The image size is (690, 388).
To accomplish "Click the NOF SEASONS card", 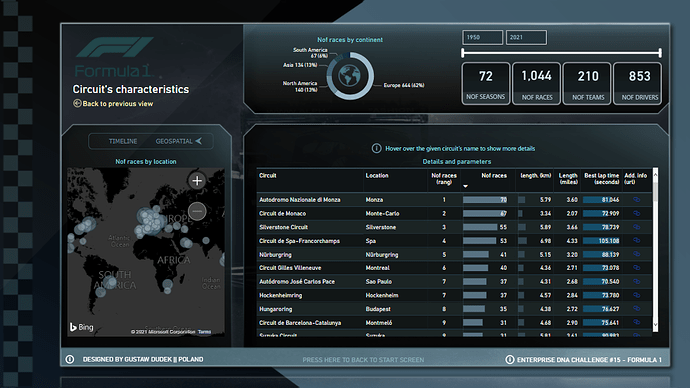I will 486,84.
